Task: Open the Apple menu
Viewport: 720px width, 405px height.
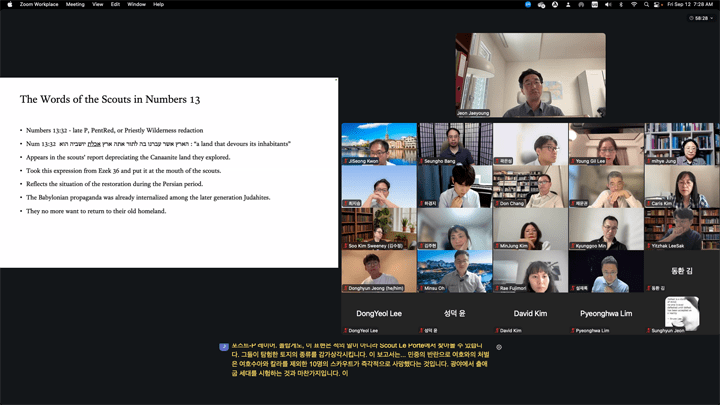Action: 9,4
